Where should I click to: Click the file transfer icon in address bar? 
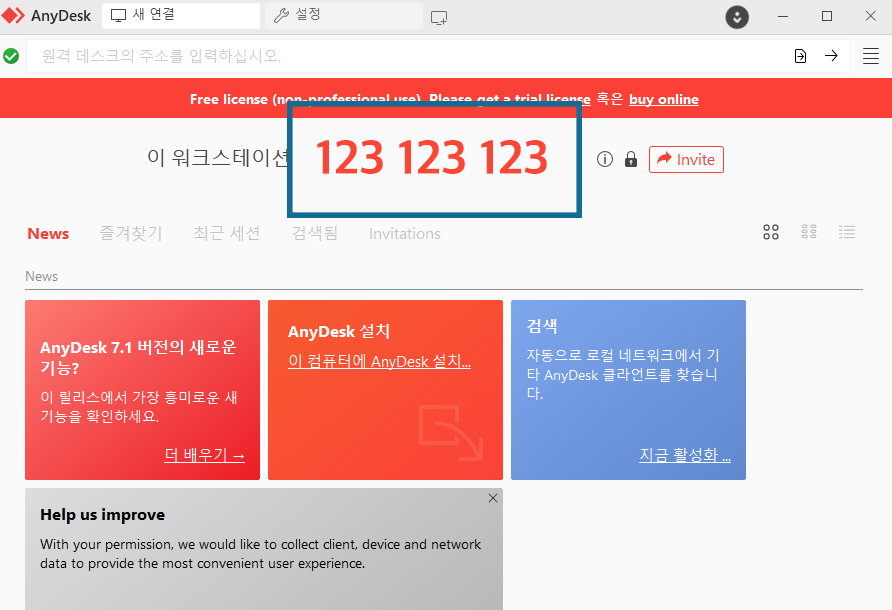coord(800,56)
